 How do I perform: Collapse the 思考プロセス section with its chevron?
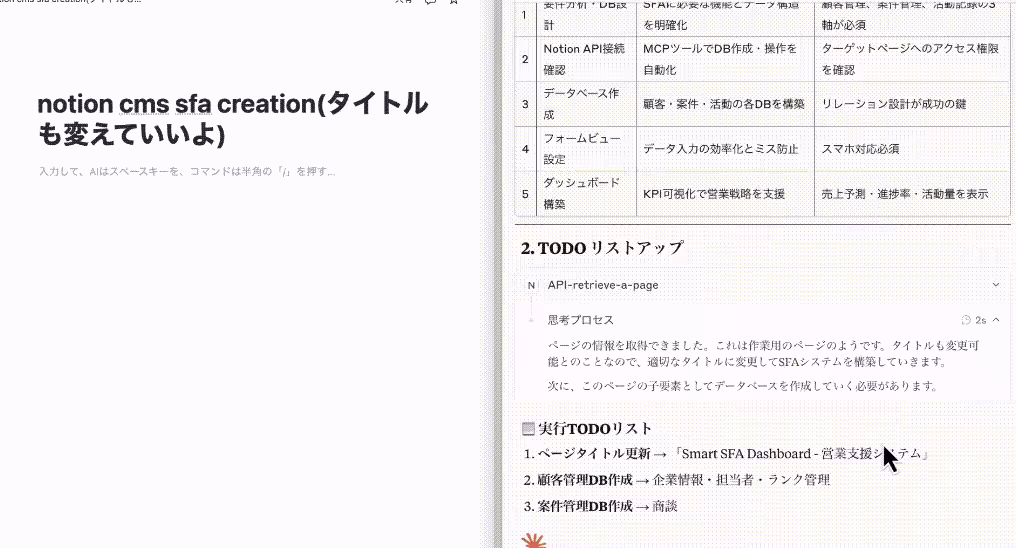click(996, 320)
